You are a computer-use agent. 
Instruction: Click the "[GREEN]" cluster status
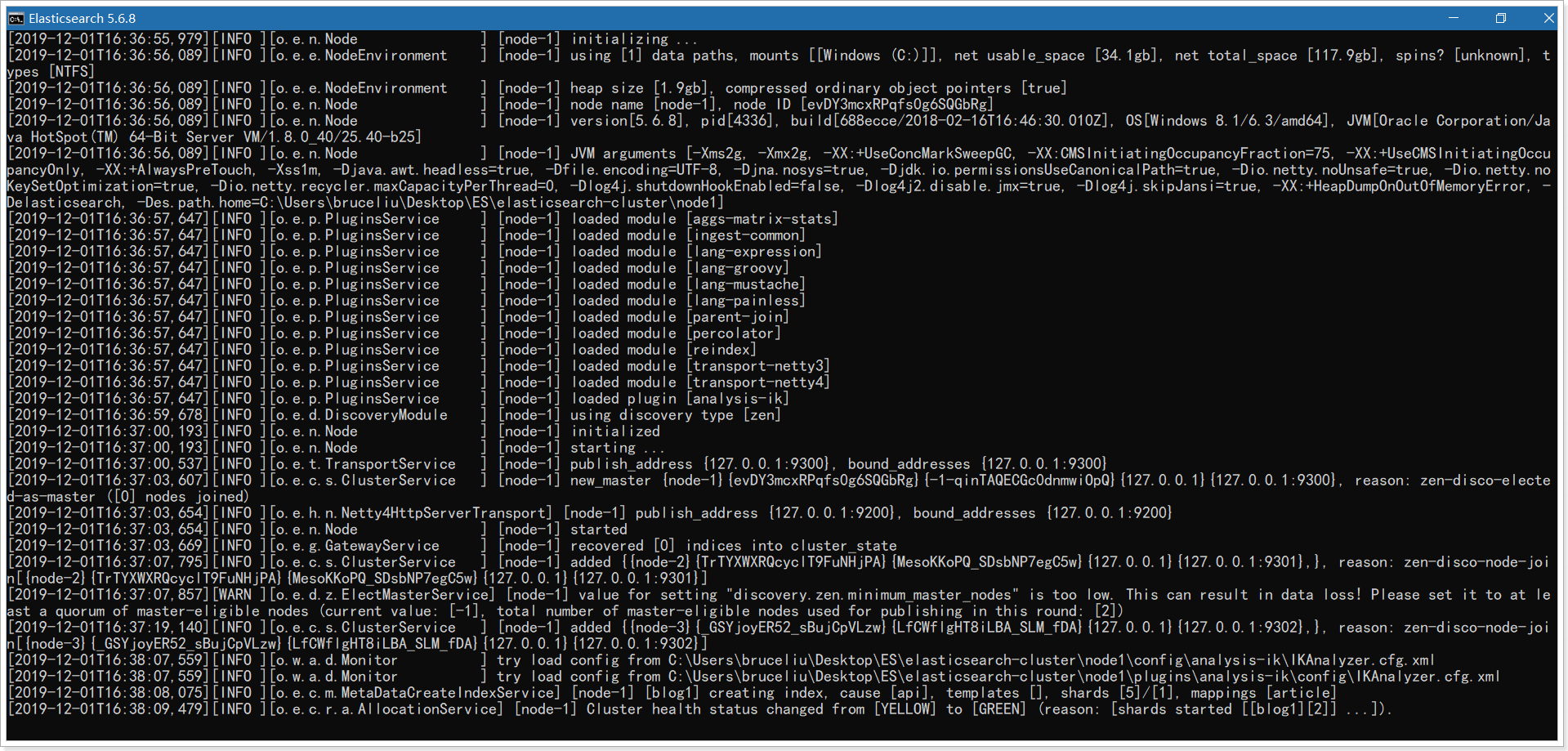point(998,709)
